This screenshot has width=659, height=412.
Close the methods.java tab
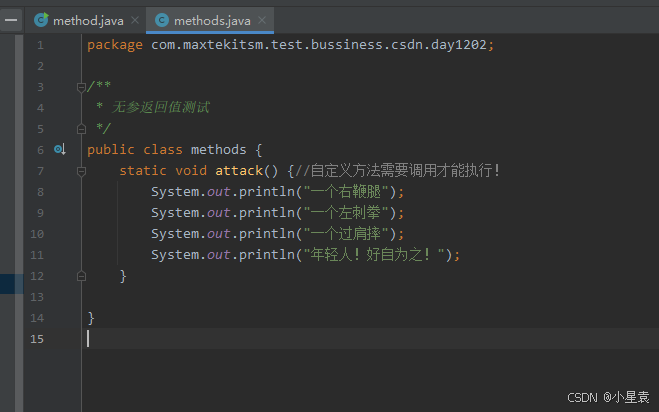[262, 20]
